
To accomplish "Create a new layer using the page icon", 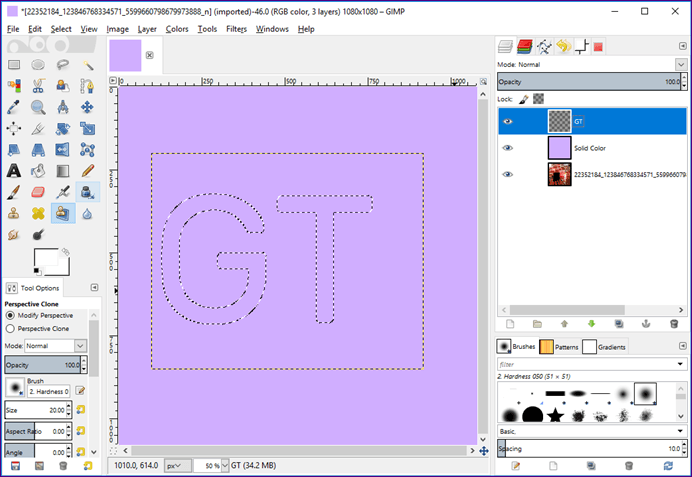I will (510, 324).
